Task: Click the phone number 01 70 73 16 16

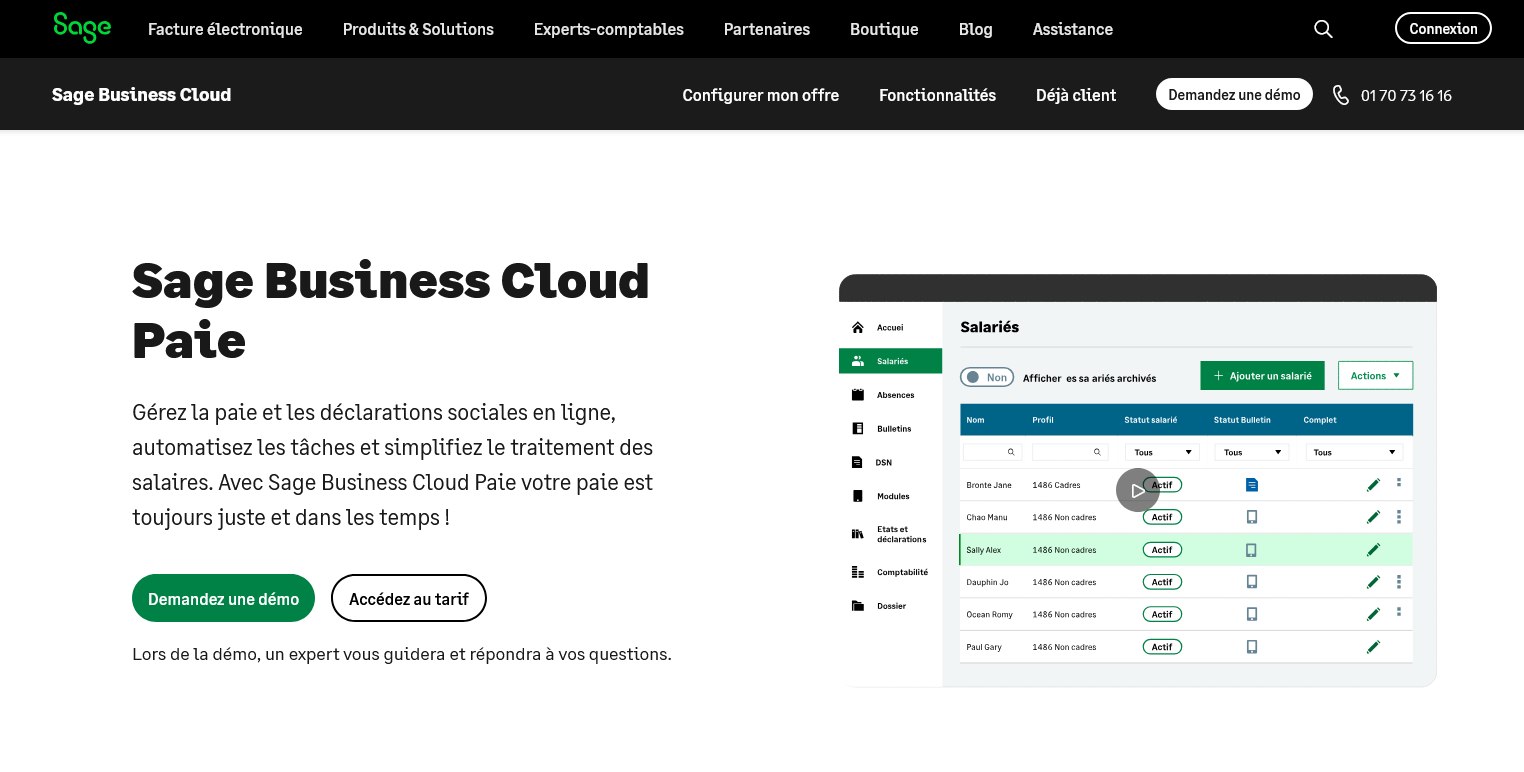Action: click(1406, 95)
